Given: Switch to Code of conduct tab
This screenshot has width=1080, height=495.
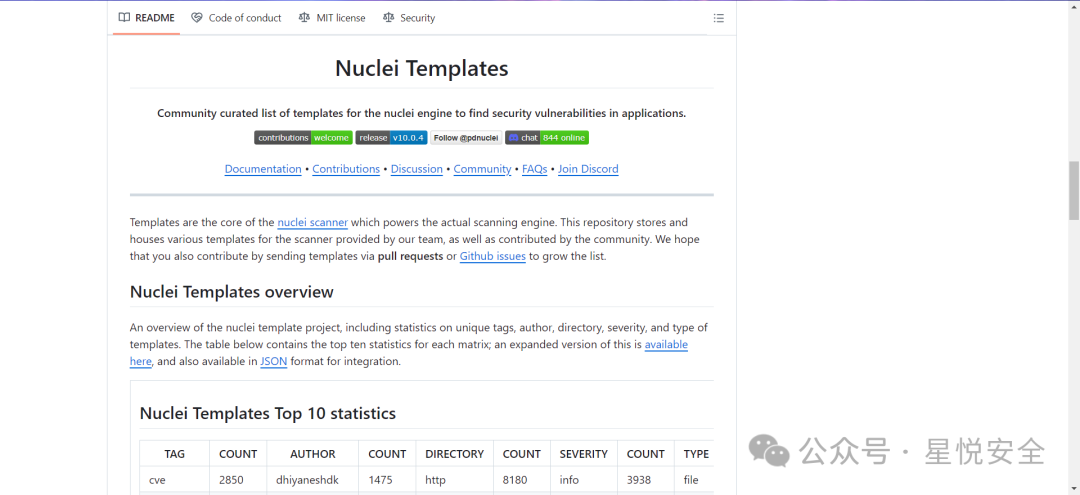Looking at the screenshot, I should coord(236,18).
